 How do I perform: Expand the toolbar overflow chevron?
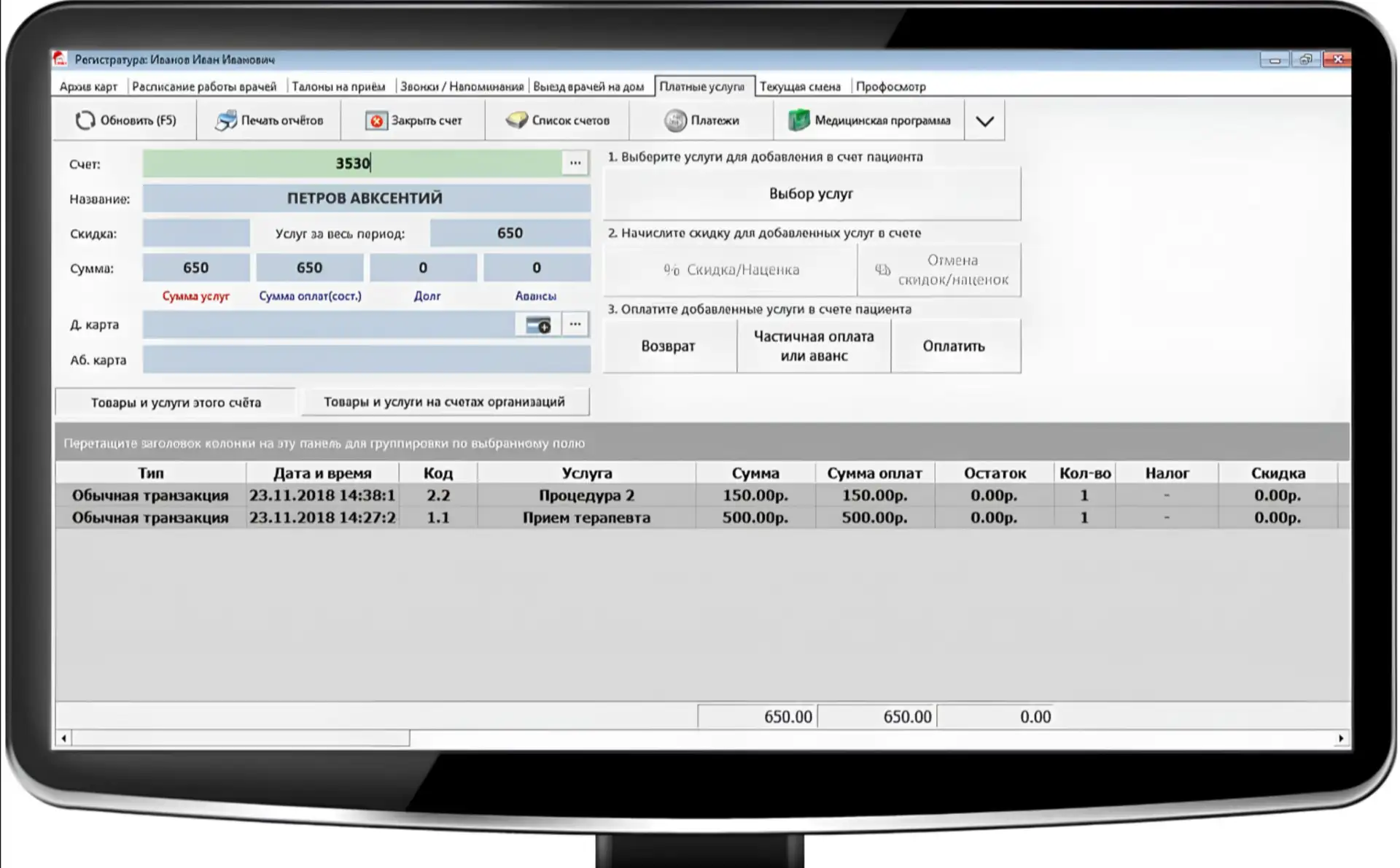click(x=984, y=121)
